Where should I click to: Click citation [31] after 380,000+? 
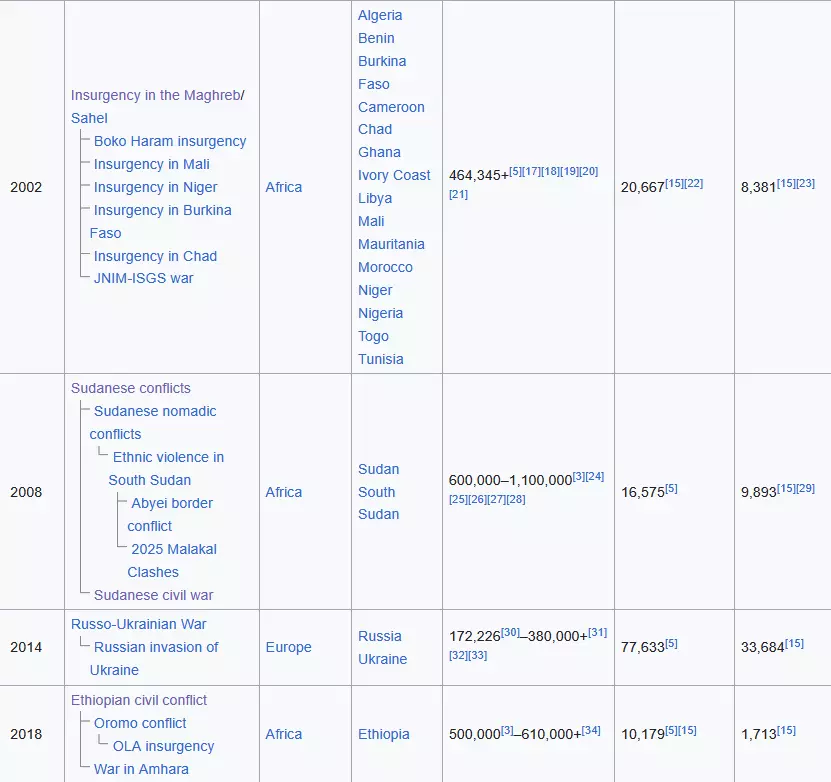[x=597, y=632]
